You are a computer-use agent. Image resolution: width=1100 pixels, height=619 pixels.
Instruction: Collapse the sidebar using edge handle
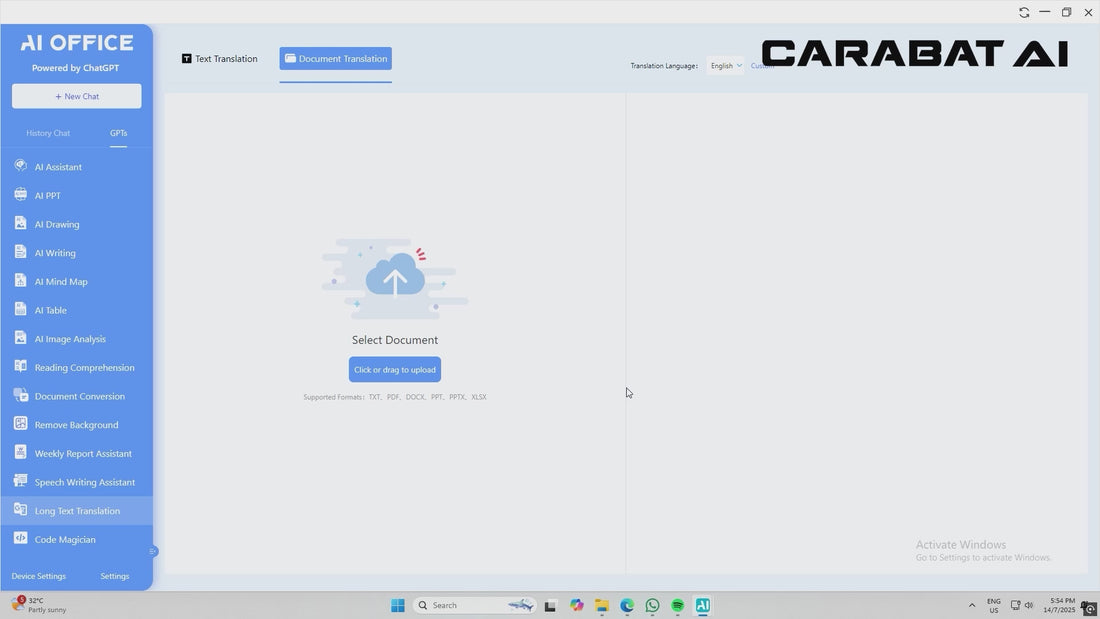tap(153, 551)
